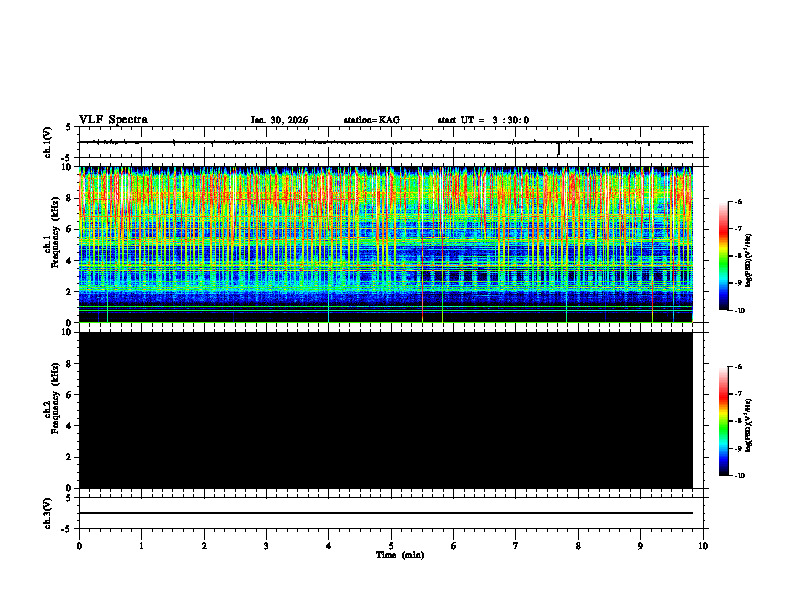The width and height of the screenshot is (792, 612).
Task: Click the "start UT = 3 :30: 0" label
Action: click(x=483, y=120)
